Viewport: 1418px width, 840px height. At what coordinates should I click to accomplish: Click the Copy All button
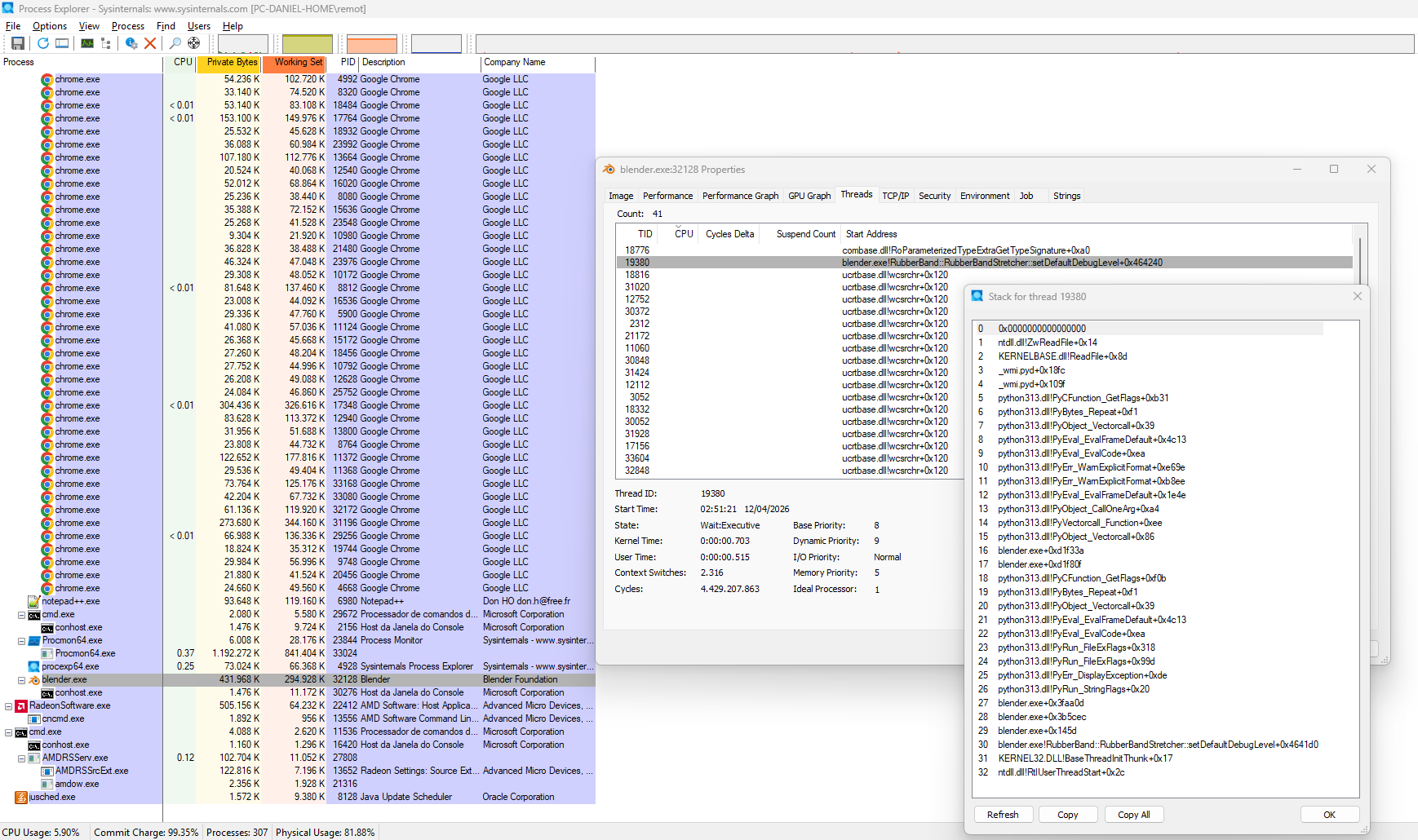pyautogui.click(x=1133, y=815)
